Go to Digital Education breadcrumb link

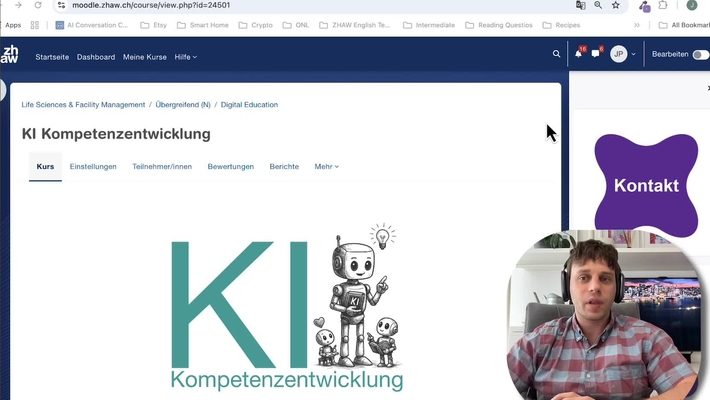coord(249,105)
